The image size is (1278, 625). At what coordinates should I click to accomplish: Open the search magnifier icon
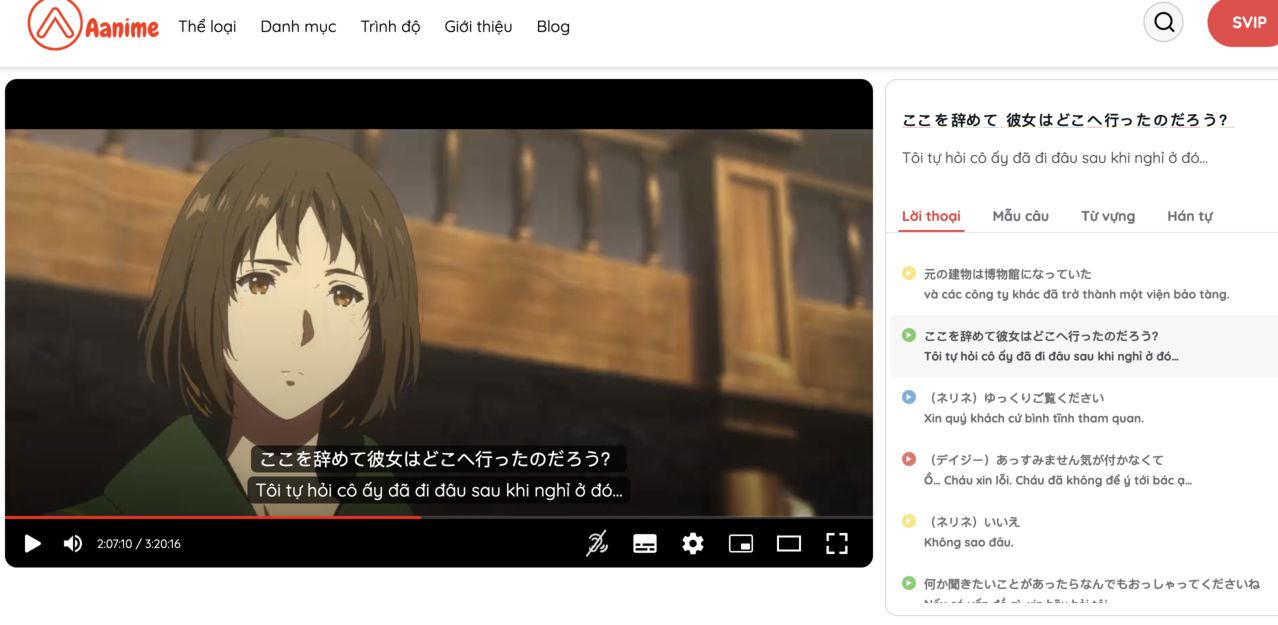tap(1163, 23)
